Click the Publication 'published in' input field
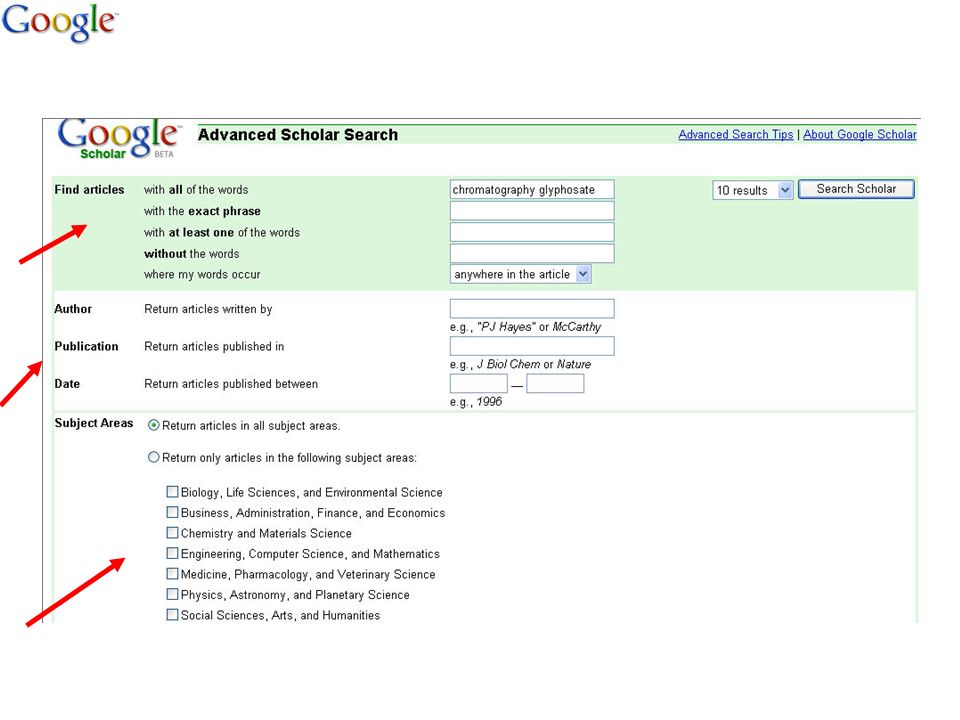The image size is (960, 720). [x=532, y=346]
